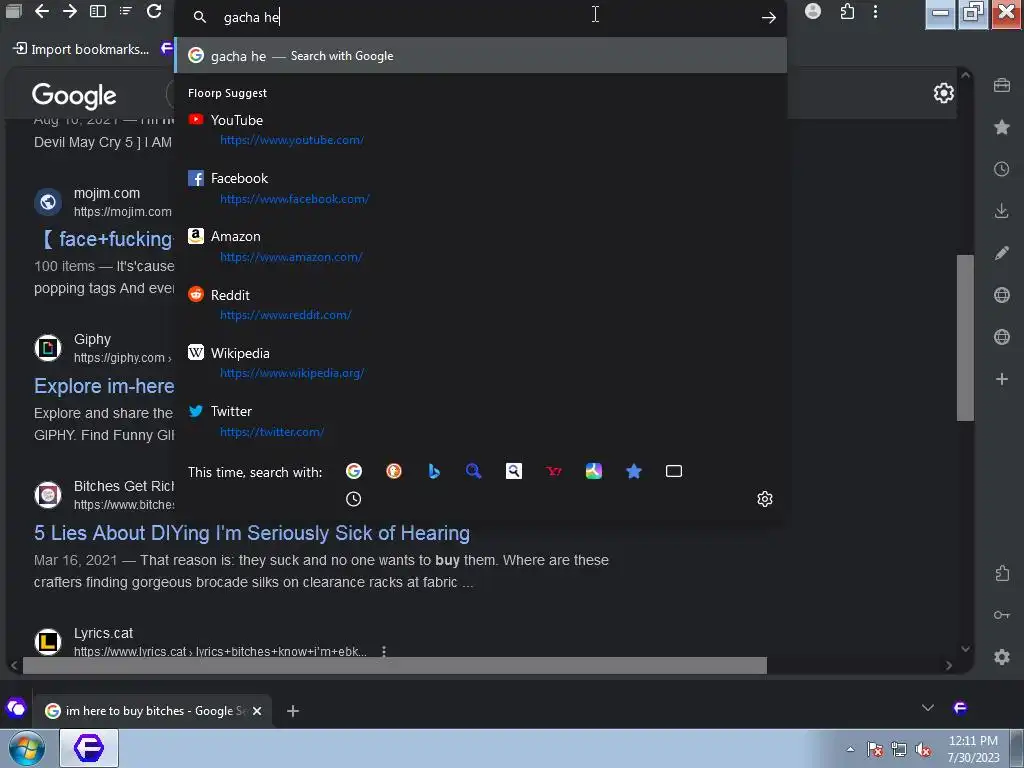This screenshot has width=1024, height=768.
Task: Open the mojim.com 'face+fucking' result
Action: (107, 239)
